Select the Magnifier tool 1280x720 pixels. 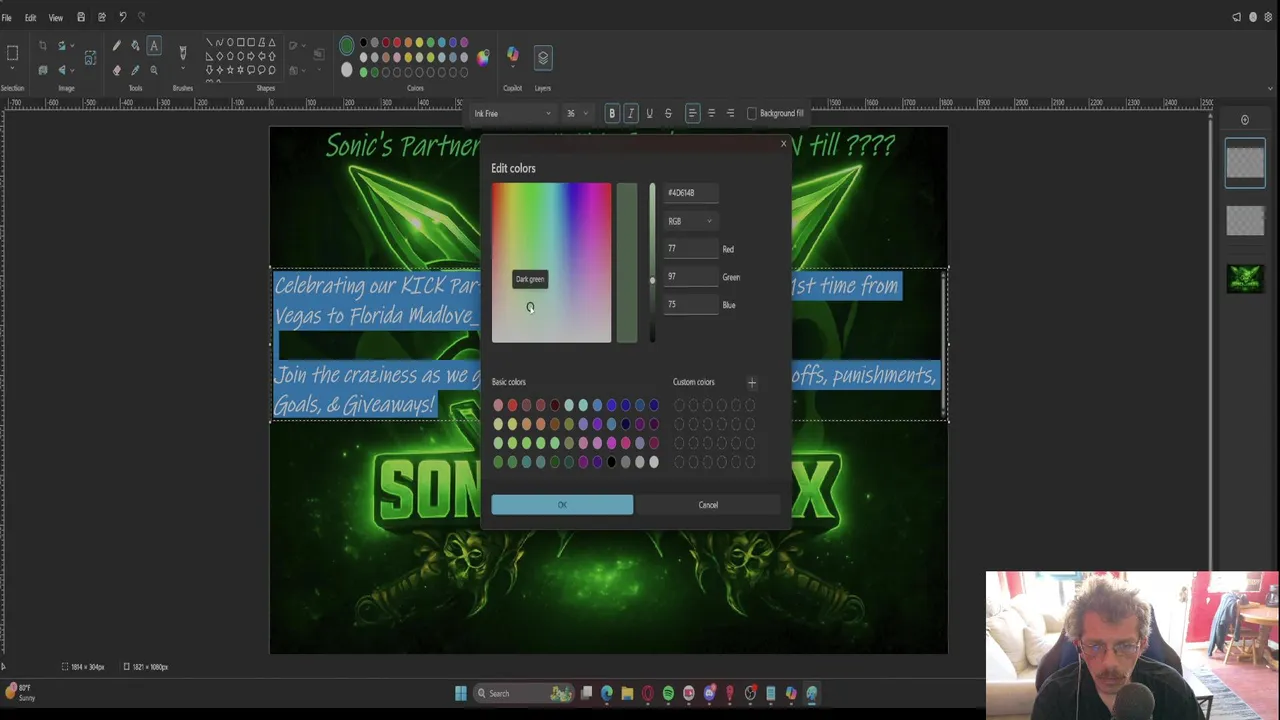pos(154,70)
